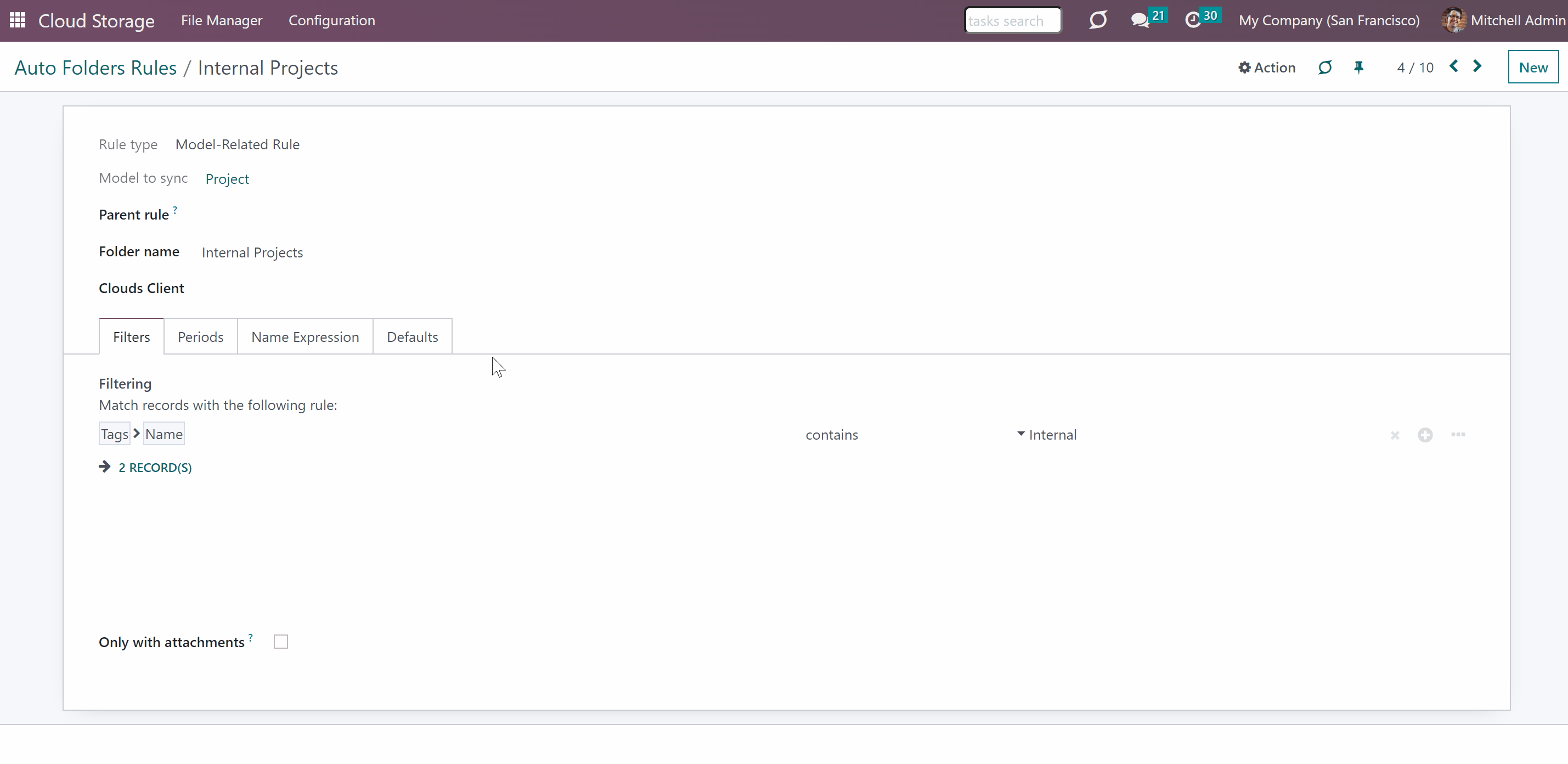Go back to Auto Folders Rules breadcrumb
Screen dimensions: 1568x764
[x=95, y=68]
